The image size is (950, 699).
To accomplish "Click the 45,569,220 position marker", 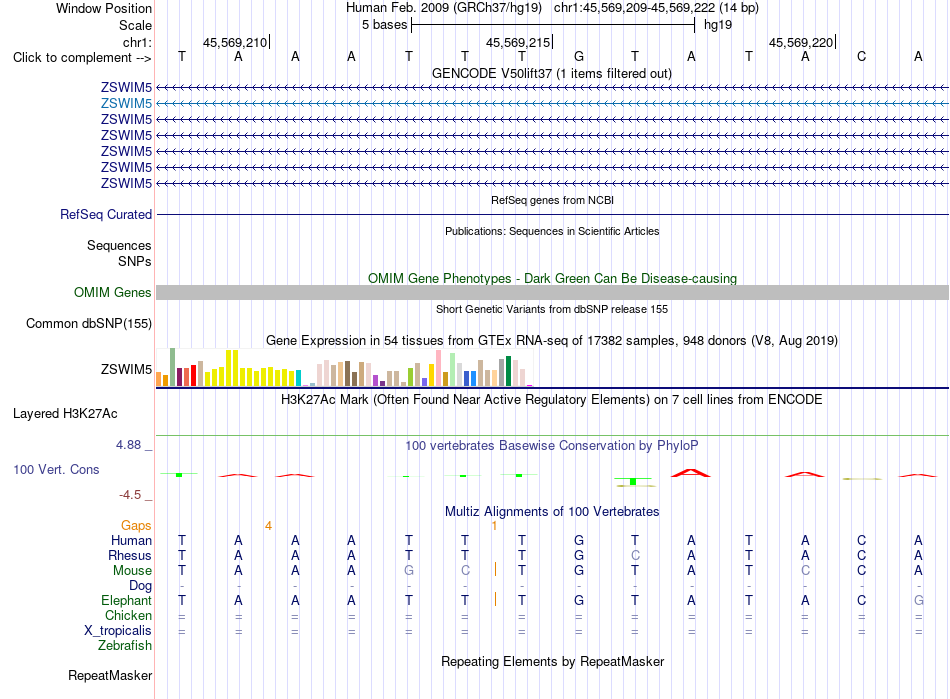I will pyautogui.click(x=802, y=42).
